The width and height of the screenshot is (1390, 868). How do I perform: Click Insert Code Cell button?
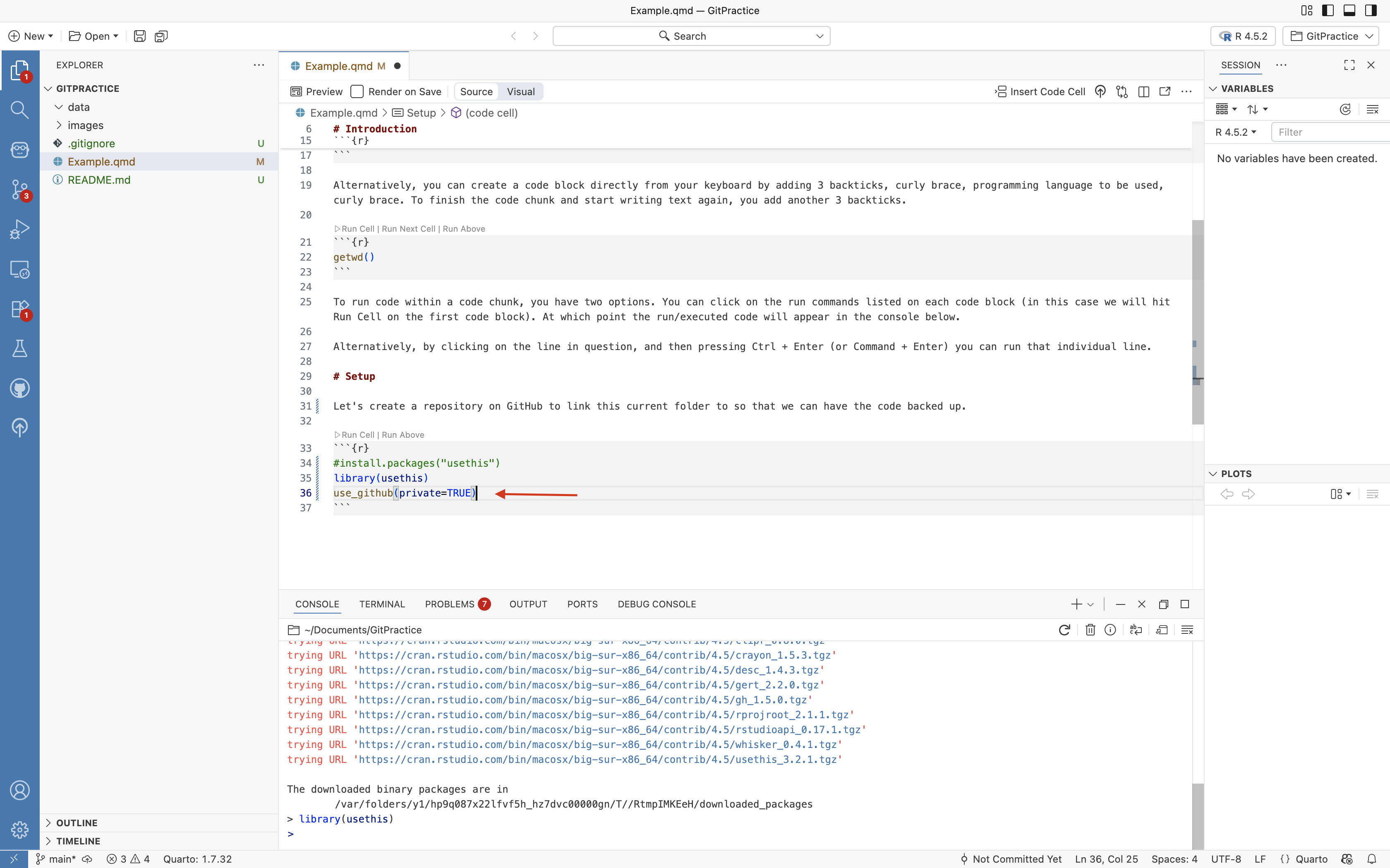pos(1039,92)
